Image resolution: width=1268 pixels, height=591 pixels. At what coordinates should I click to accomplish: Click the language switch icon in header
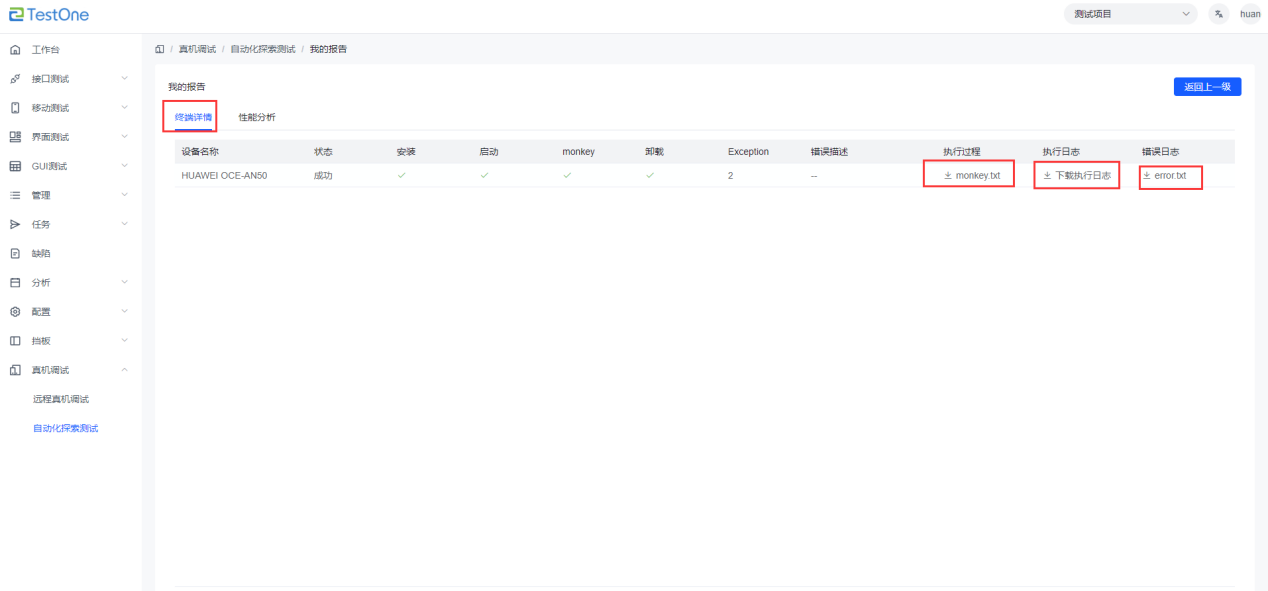[1219, 14]
